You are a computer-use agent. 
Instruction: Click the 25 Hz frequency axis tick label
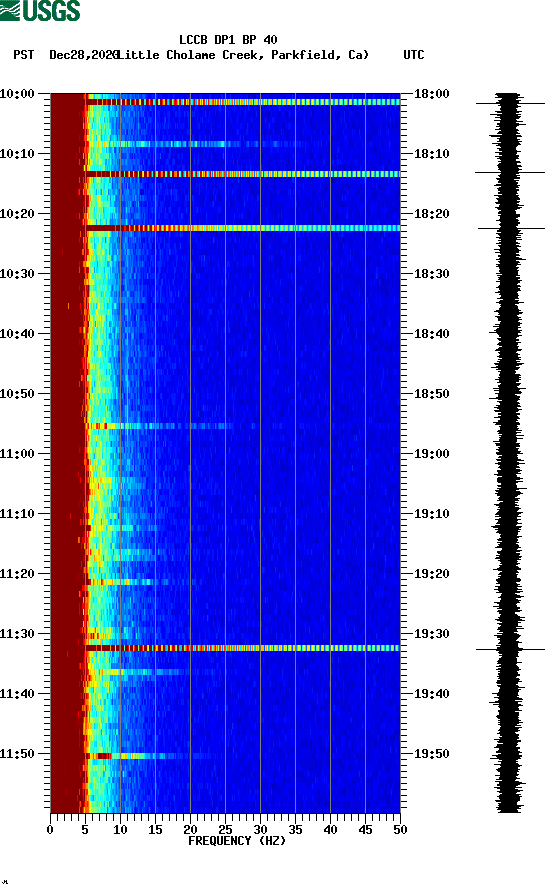[225, 830]
